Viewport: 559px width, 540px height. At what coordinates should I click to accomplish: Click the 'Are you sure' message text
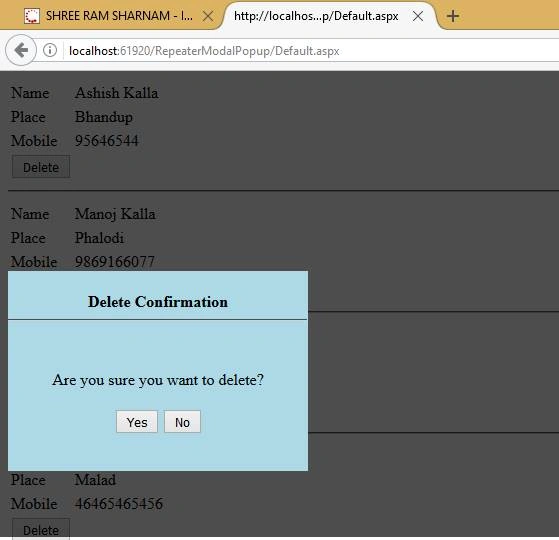[x=158, y=380]
